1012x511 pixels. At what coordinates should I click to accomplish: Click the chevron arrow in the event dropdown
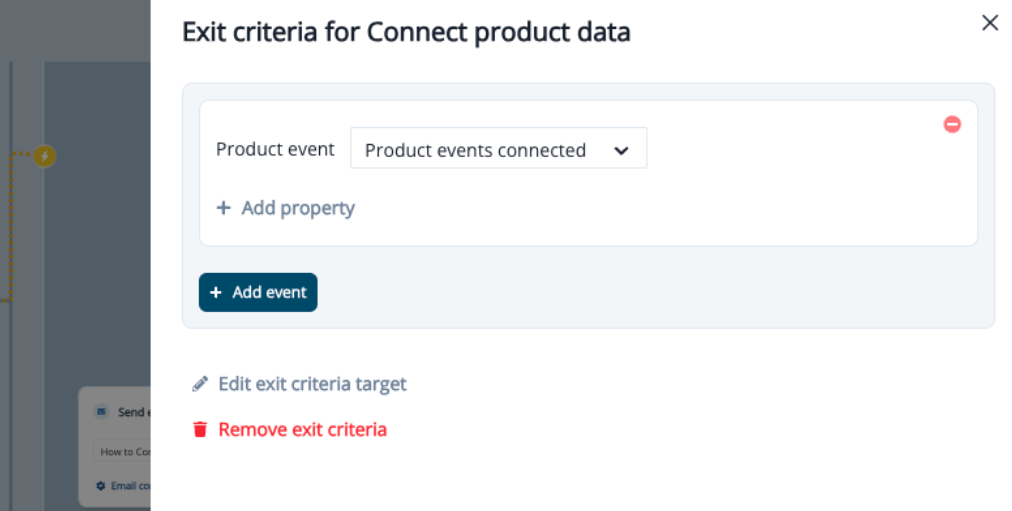(621, 150)
